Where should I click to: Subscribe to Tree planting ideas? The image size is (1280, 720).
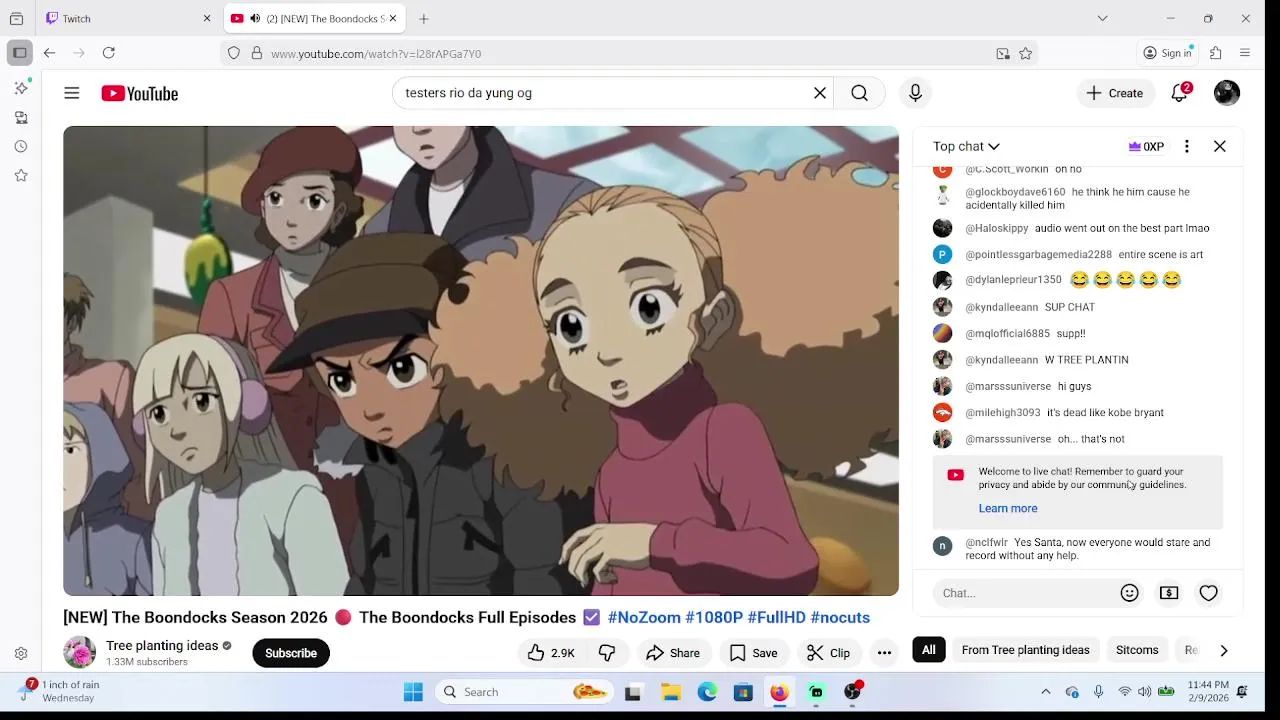pyautogui.click(x=291, y=653)
